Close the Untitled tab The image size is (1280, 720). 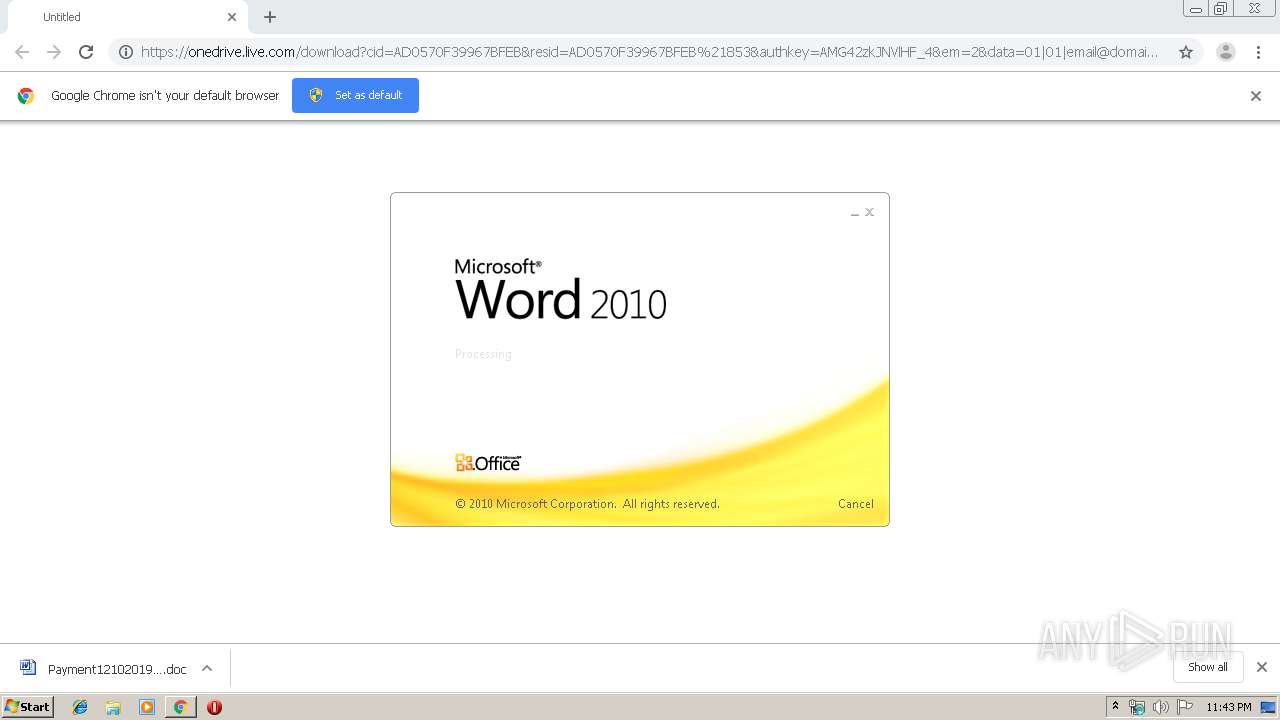tap(232, 17)
